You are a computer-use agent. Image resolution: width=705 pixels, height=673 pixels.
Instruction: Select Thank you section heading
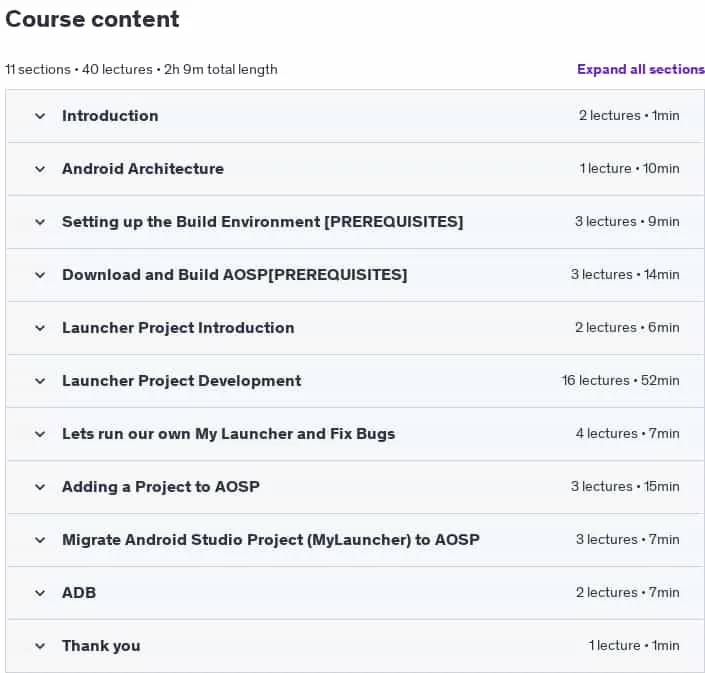click(101, 646)
